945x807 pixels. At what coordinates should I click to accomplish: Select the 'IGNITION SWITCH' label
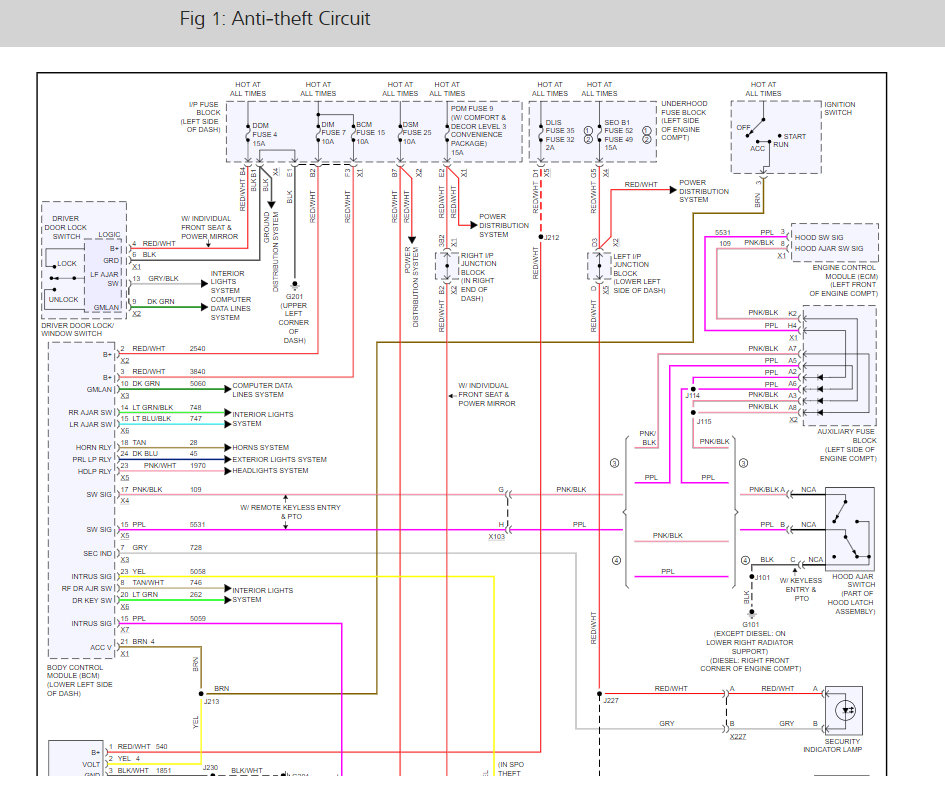[x=840, y=108]
